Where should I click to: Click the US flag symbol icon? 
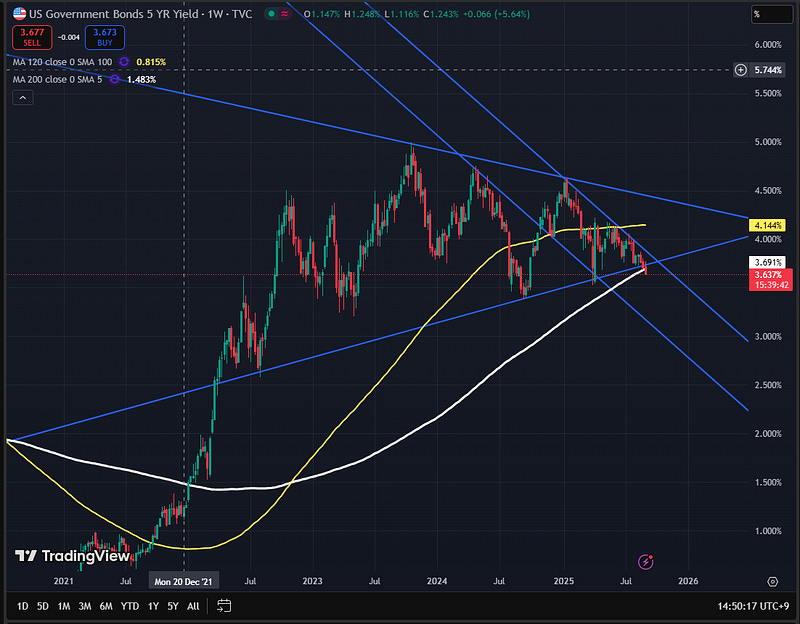point(19,14)
